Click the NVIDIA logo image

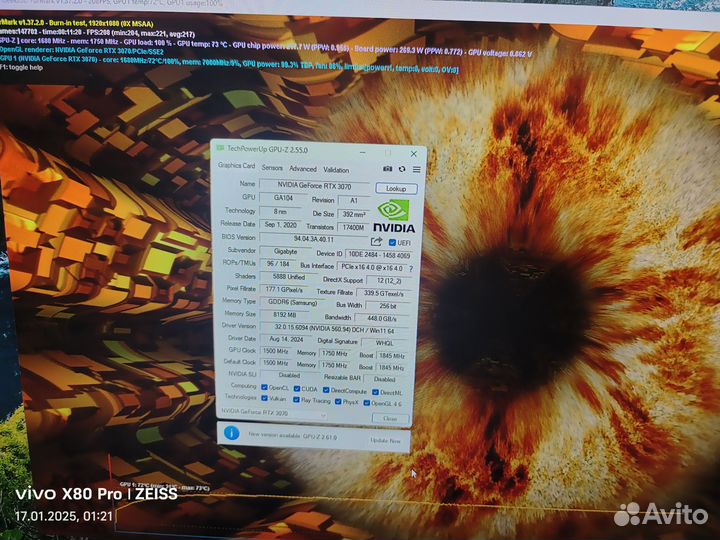(394, 216)
